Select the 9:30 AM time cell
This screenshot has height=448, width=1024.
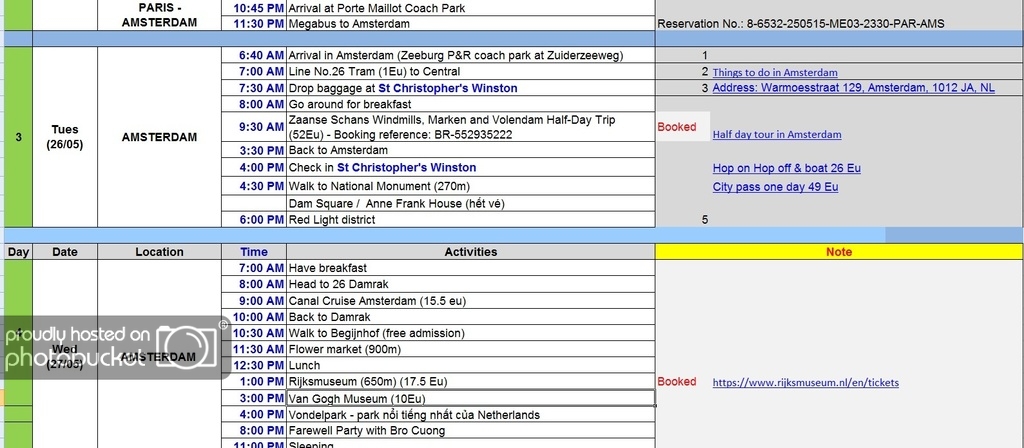[253, 127]
